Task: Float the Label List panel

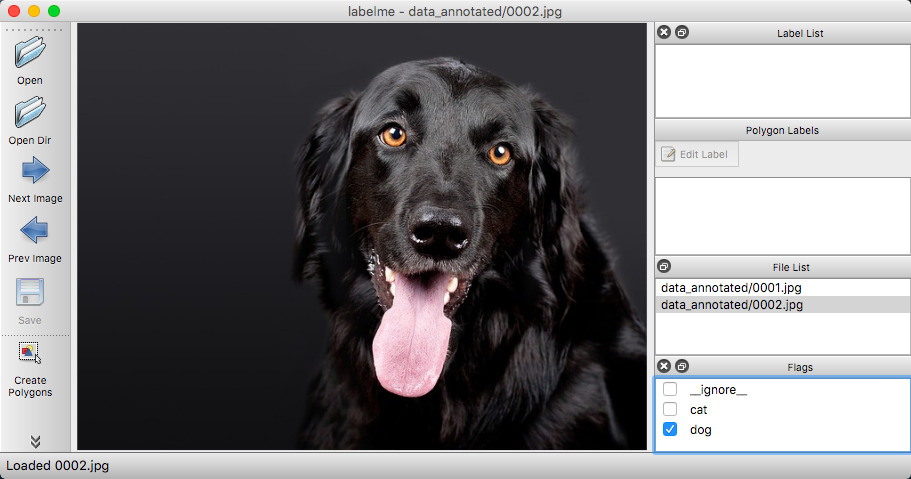Action: coord(681,33)
